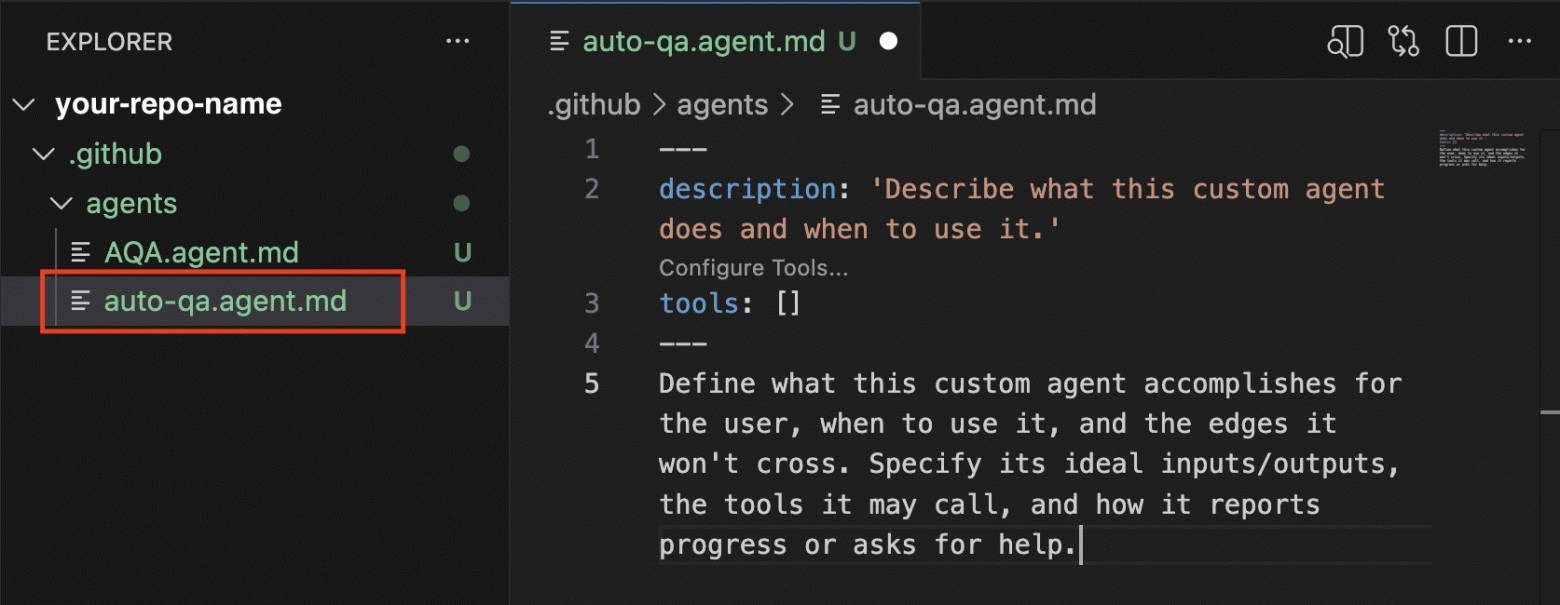Click the green modified dot beside .github

(461, 153)
